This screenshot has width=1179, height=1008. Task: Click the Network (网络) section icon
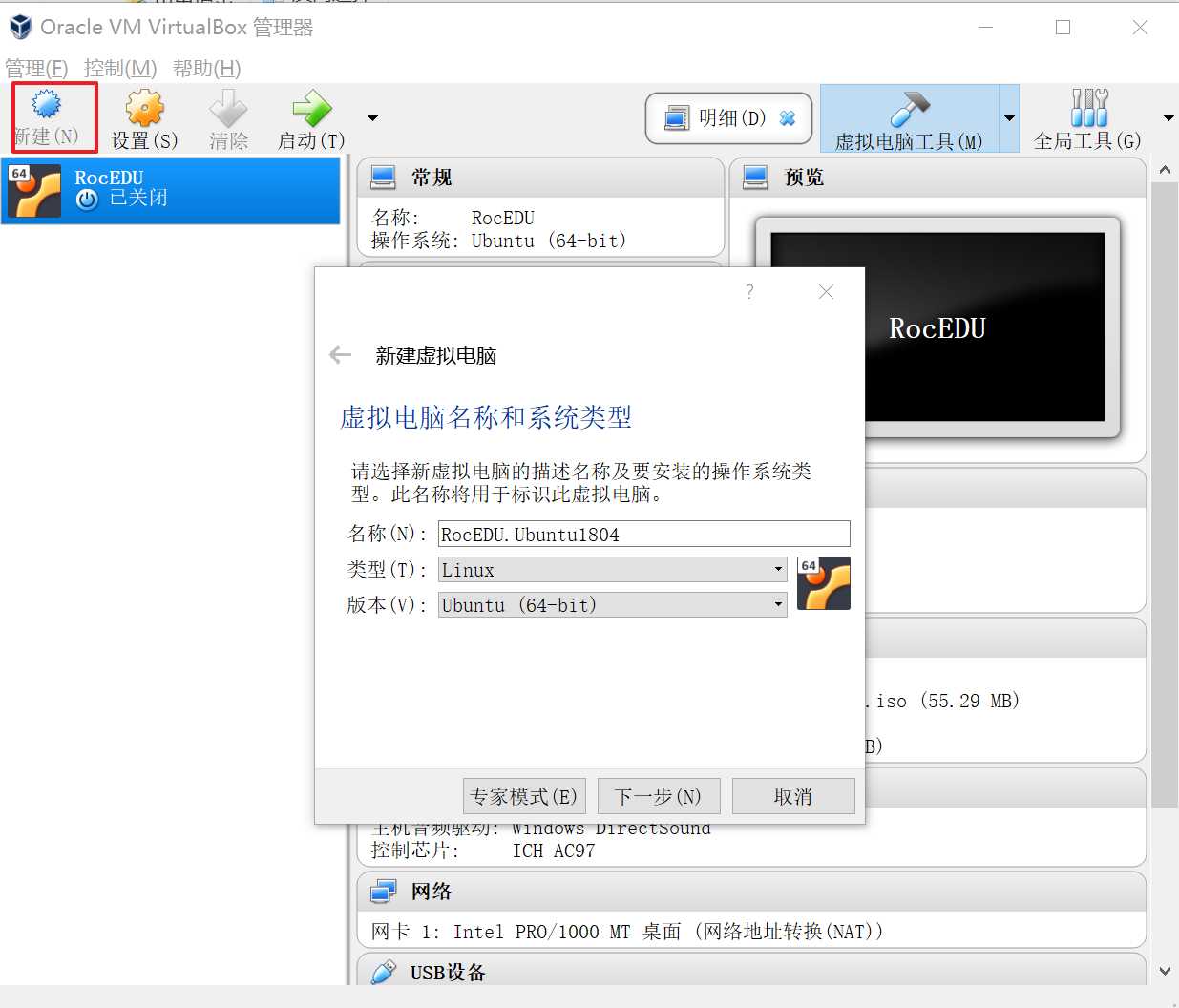point(383,892)
